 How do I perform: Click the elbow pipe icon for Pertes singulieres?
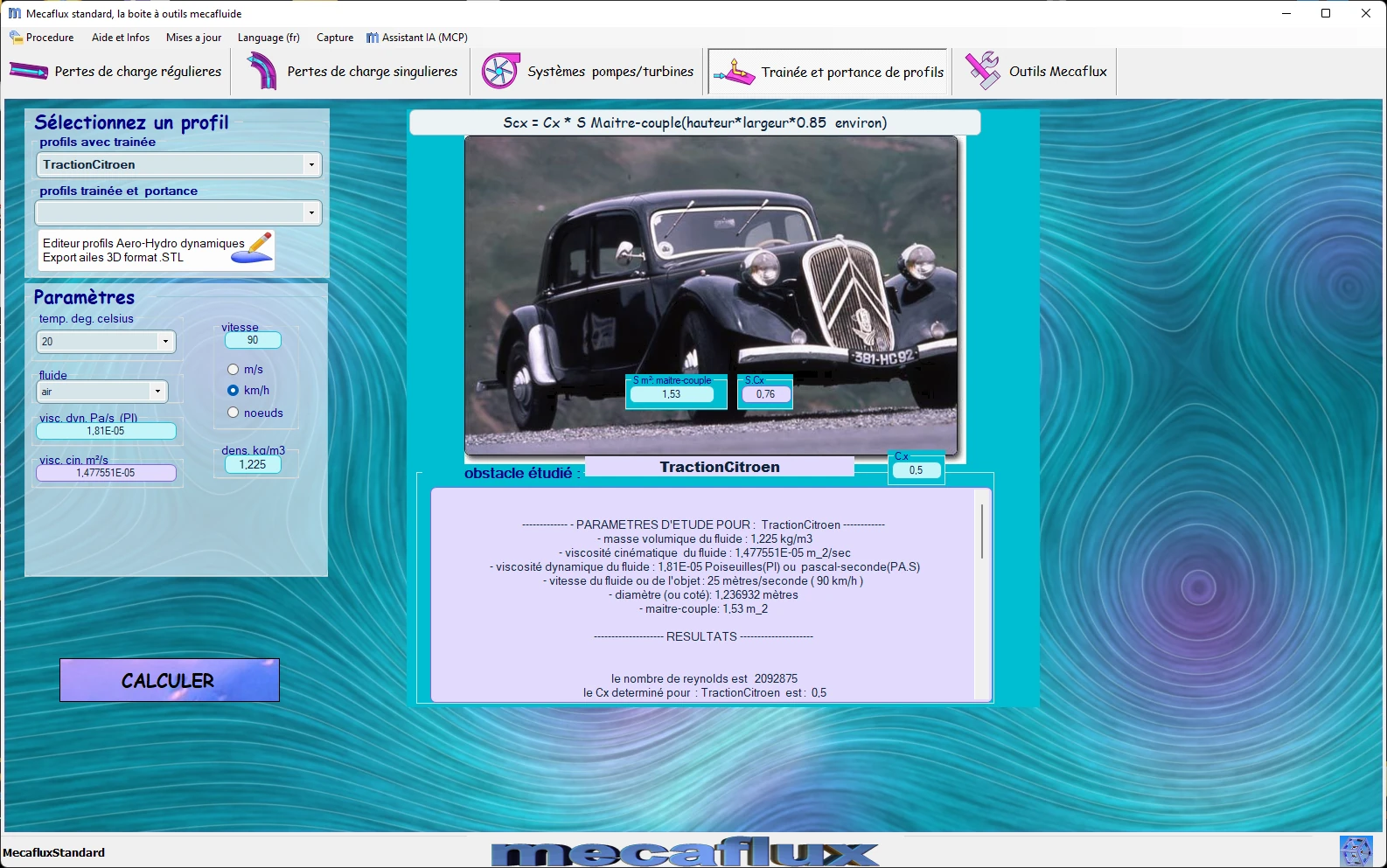pyautogui.click(x=261, y=72)
